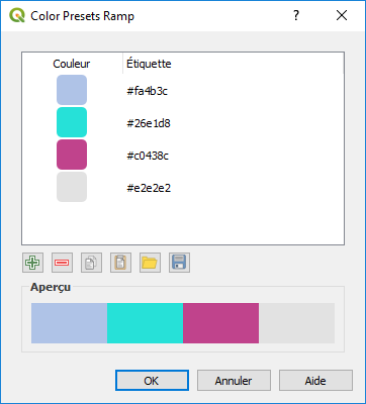Image resolution: width=366 pixels, height=404 pixels.
Task: Click the export colors floppy disk icon
Action: 179,263
